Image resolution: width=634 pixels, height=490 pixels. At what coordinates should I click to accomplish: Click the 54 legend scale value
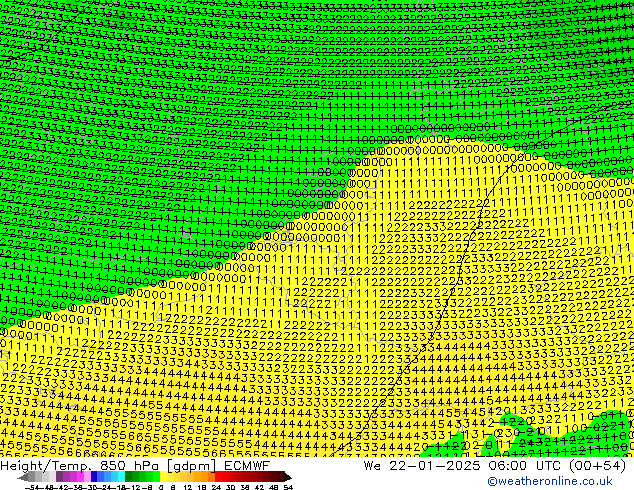click(x=288, y=487)
